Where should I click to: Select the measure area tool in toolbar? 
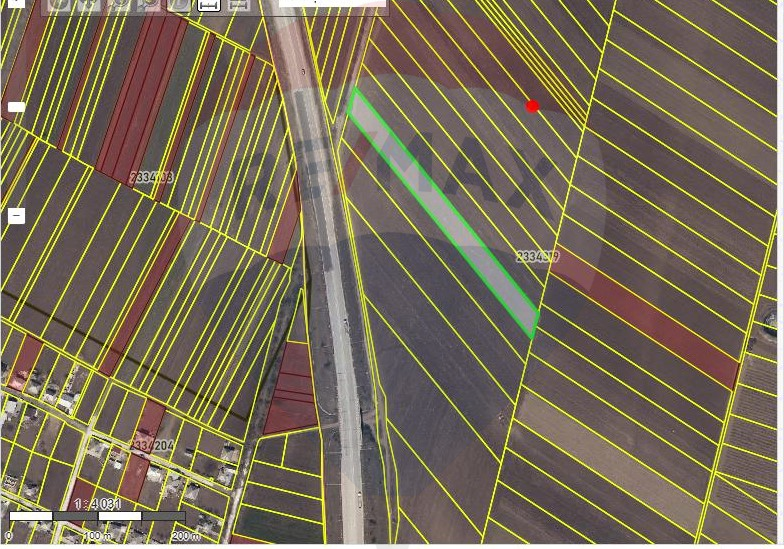[x=238, y=4]
